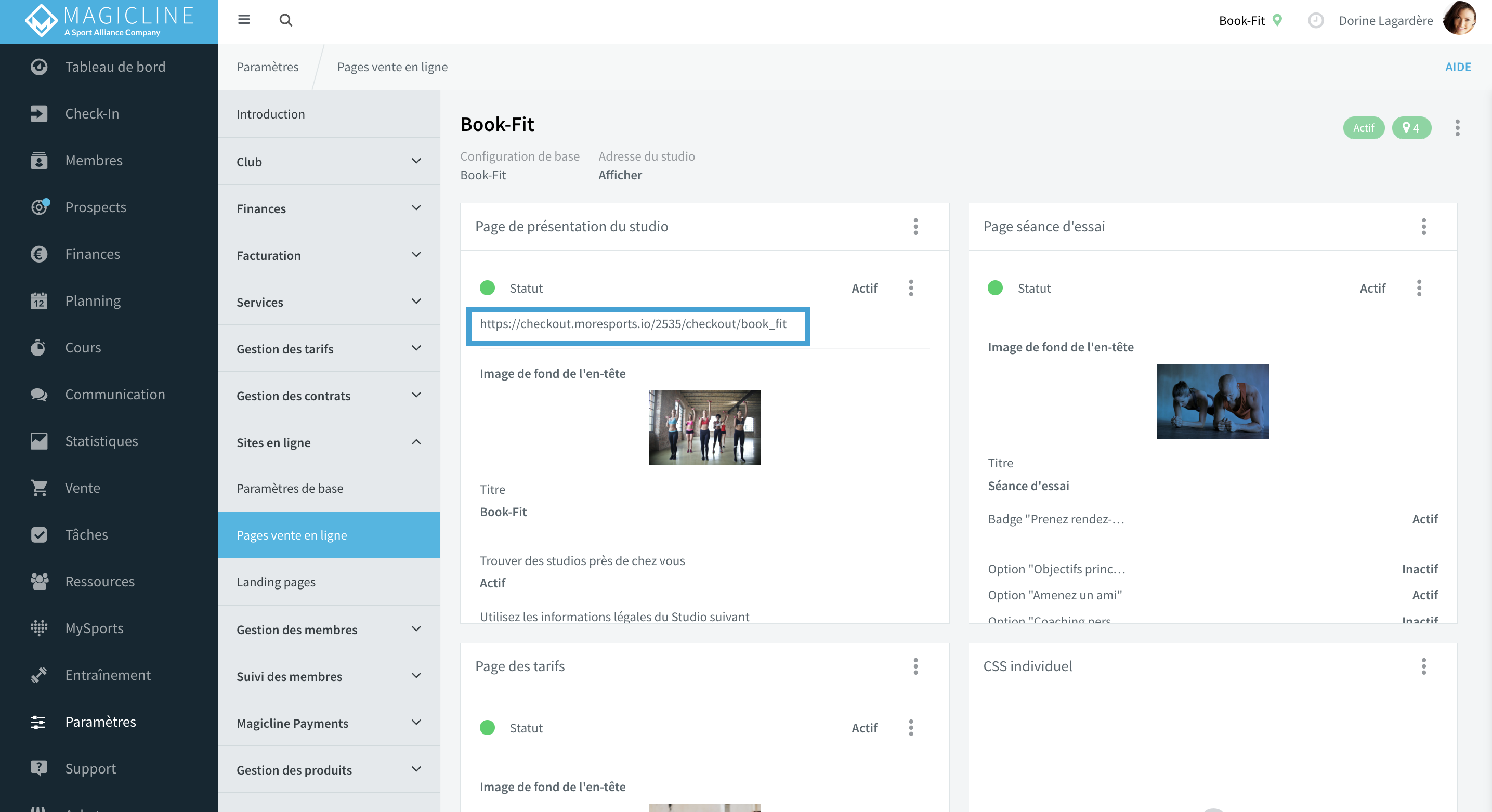
Task: Click the green badge showing 4 locations
Action: pyautogui.click(x=1411, y=128)
